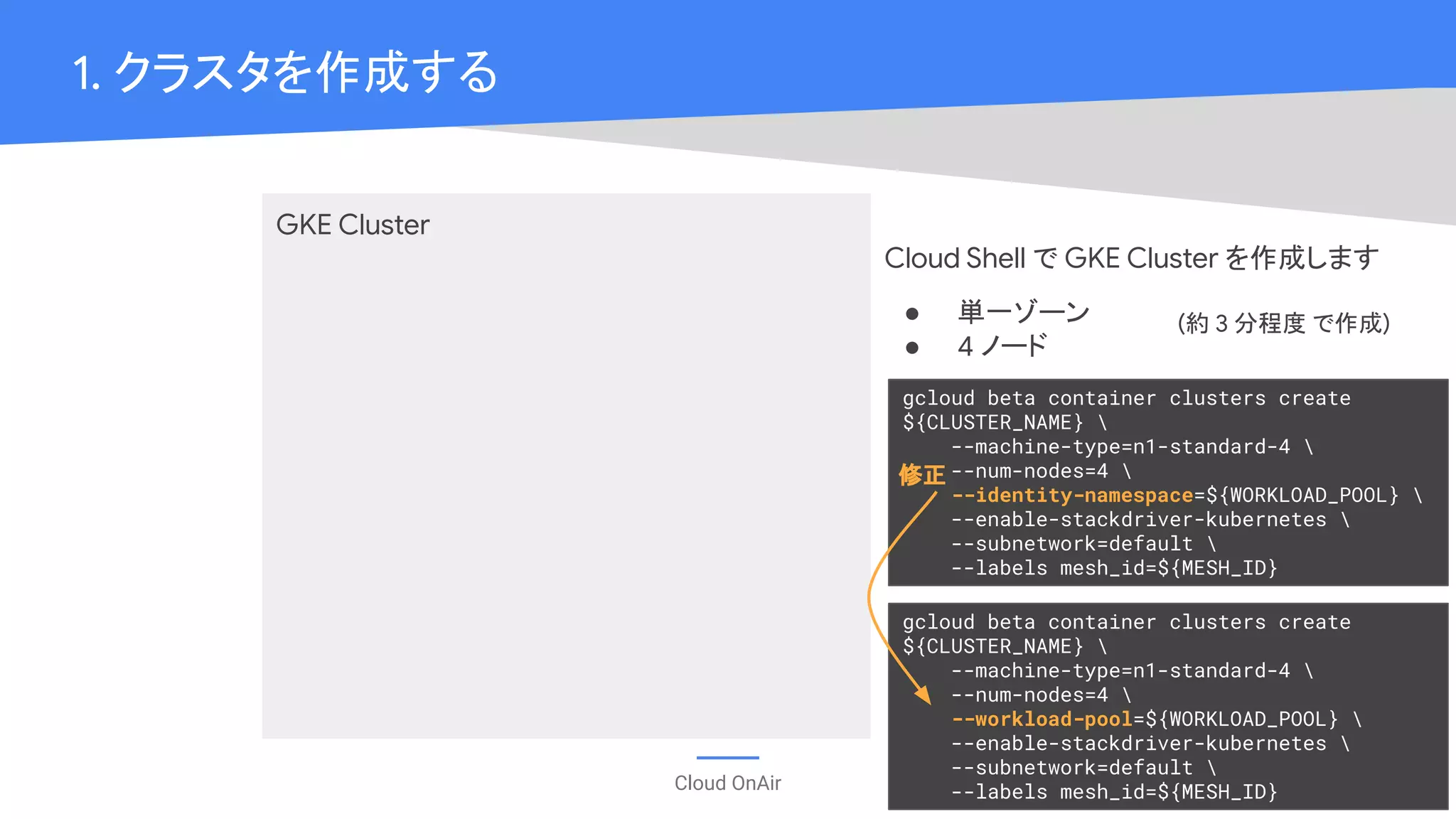Image resolution: width=1456 pixels, height=819 pixels.
Task: Click '--enable-stackdriver-kubernetes' in the lower code block
Action: pos(1139,744)
